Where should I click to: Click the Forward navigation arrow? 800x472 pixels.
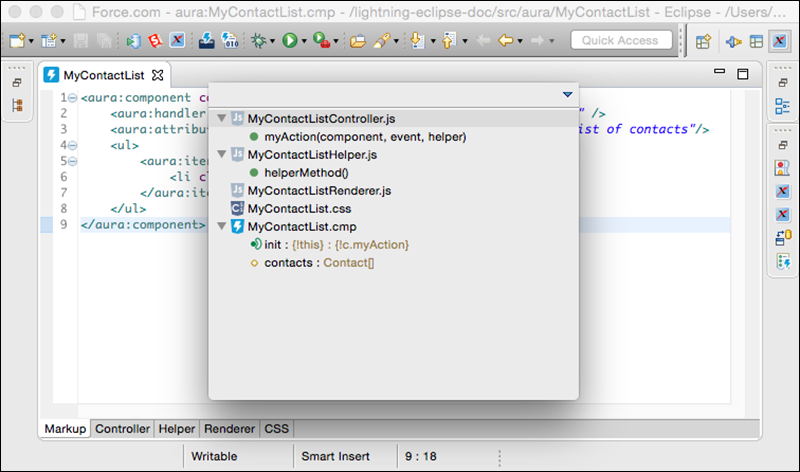point(537,40)
